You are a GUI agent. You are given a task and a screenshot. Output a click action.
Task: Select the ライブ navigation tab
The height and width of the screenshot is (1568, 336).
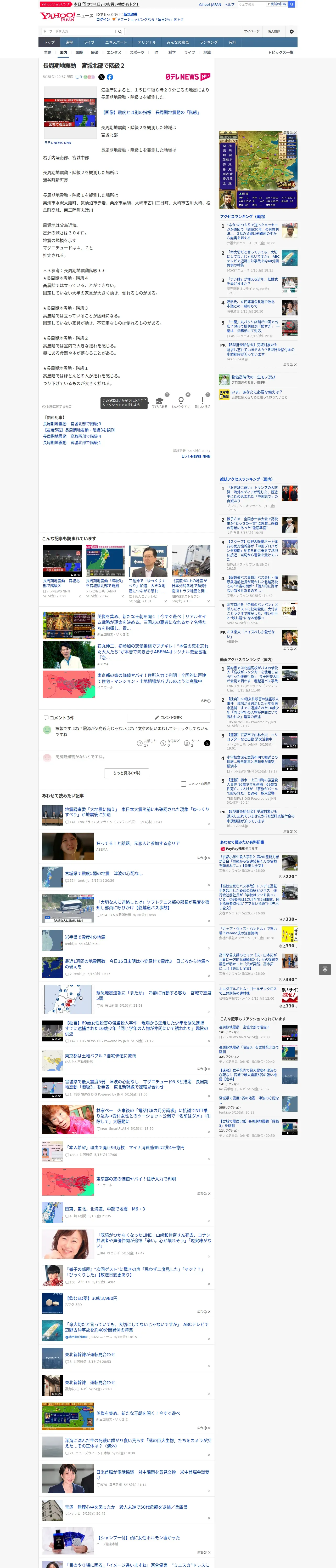(89, 43)
